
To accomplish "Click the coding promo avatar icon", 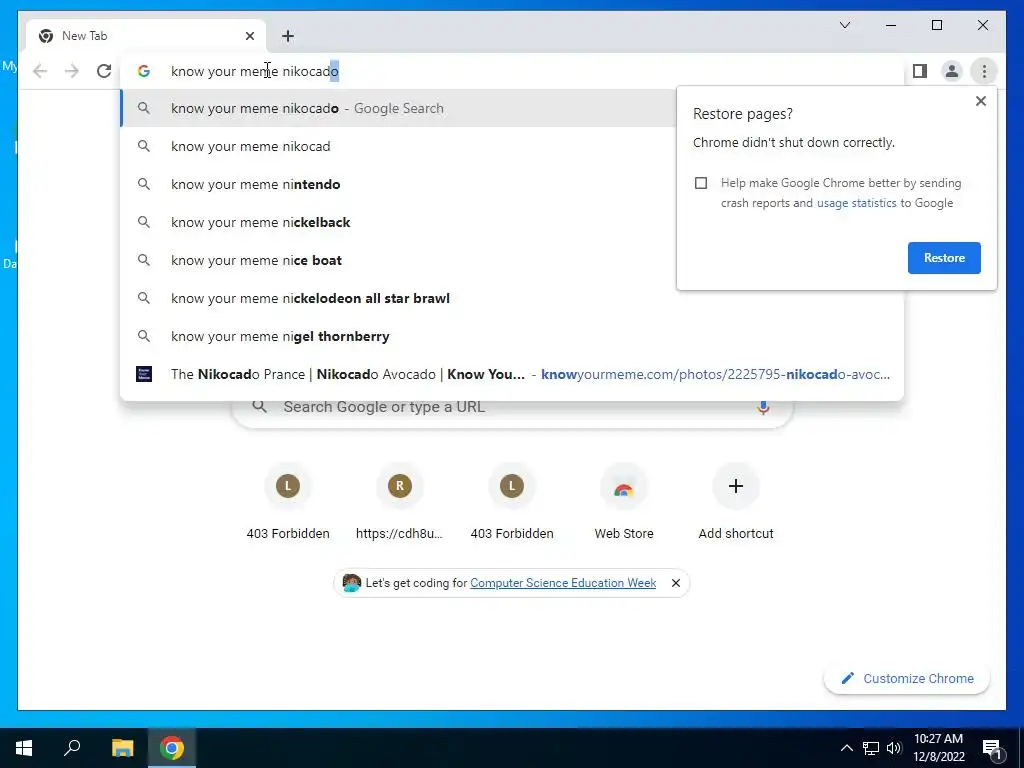I will point(351,583).
